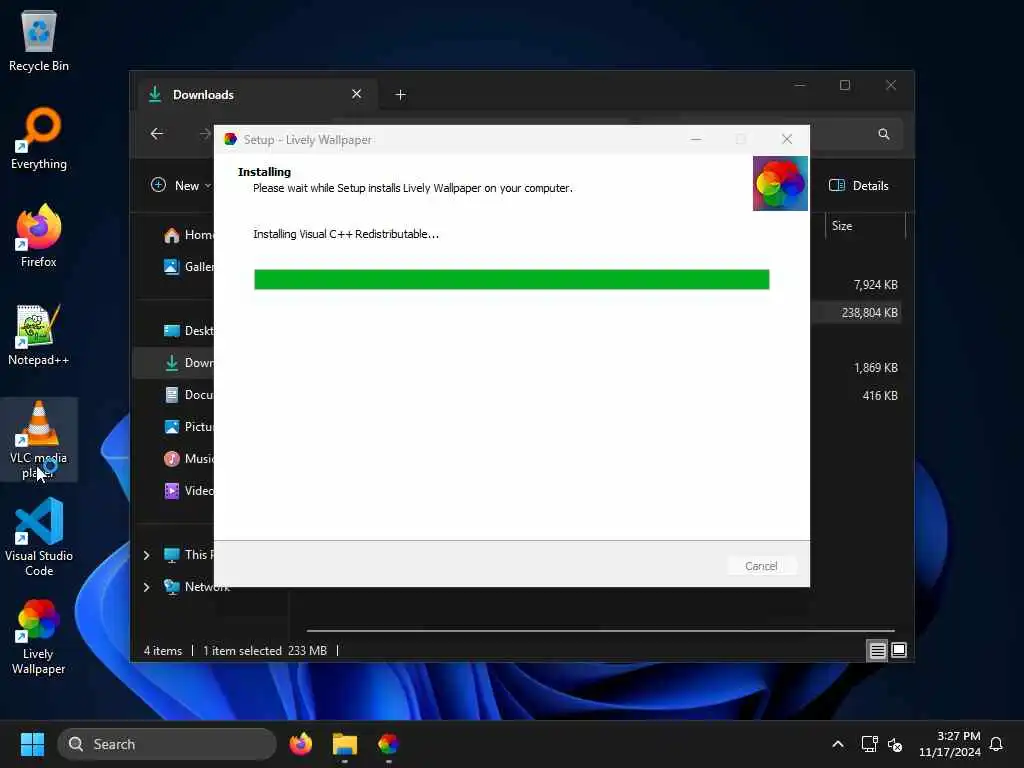Open Home in Explorer navigation pane
The width and height of the screenshot is (1024, 768).
[188, 235]
